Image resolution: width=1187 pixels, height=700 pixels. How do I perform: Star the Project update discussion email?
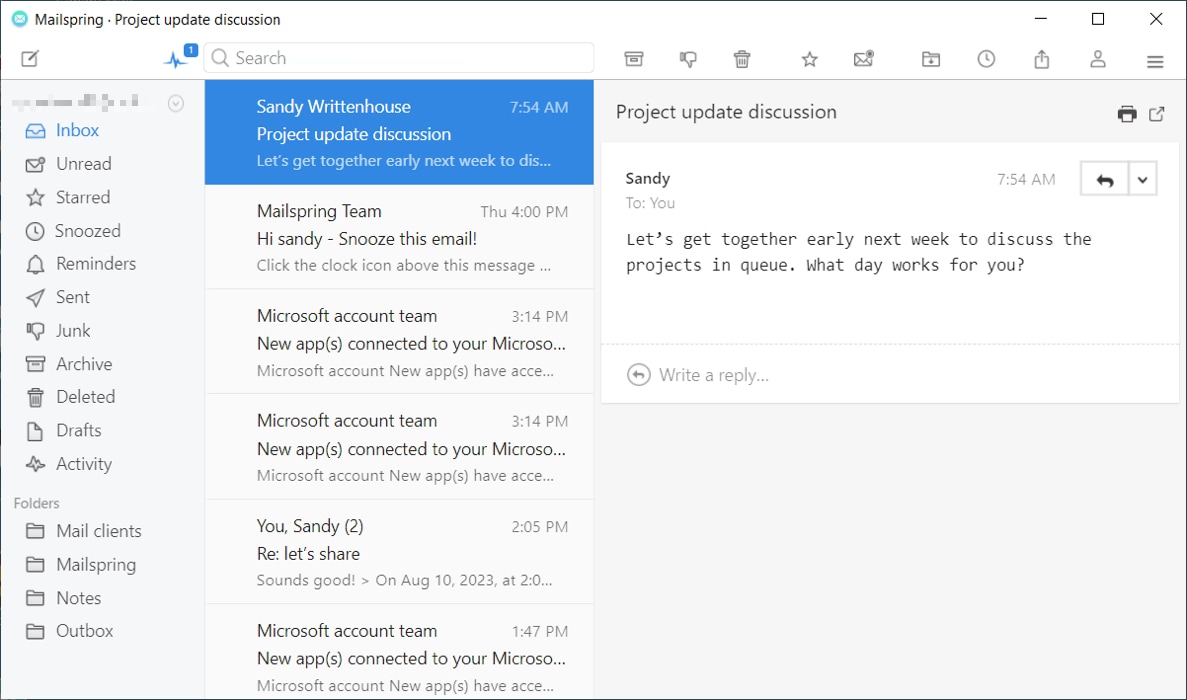(x=809, y=59)
